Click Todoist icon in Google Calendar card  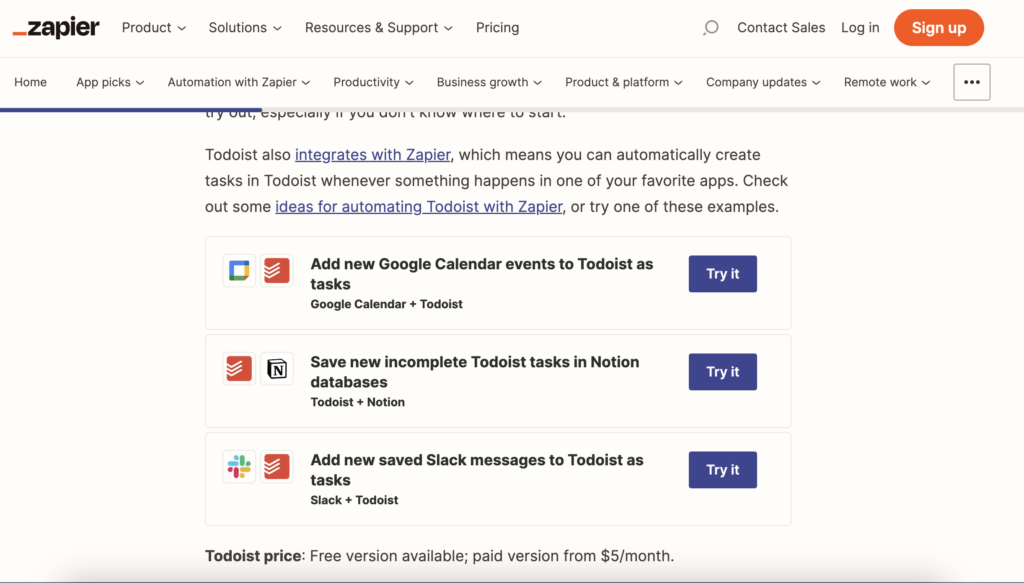pyautogui.click(x=277, y=270)
